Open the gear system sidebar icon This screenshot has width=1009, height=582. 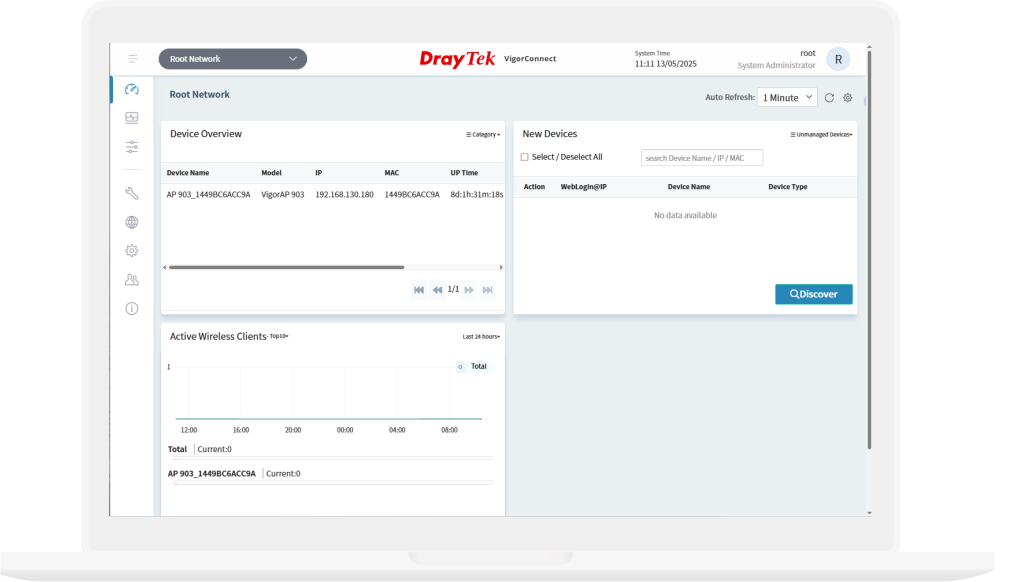point(132,250)
